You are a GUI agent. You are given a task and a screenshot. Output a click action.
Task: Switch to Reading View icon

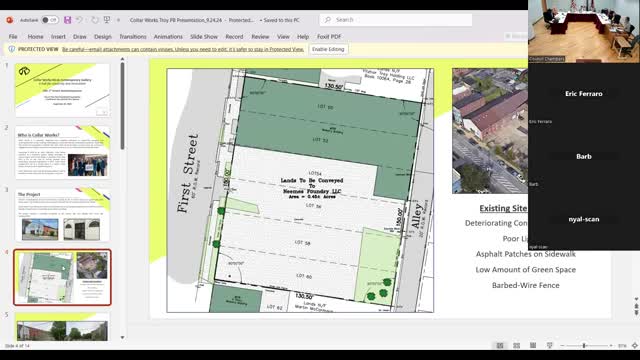click(533, 345)
